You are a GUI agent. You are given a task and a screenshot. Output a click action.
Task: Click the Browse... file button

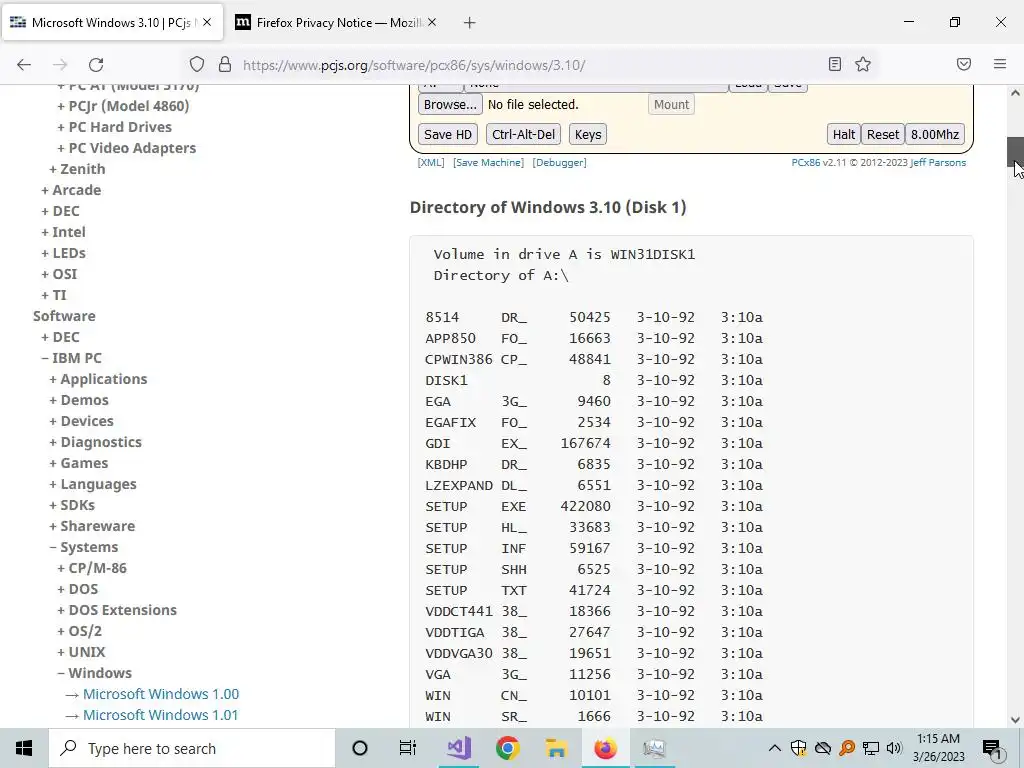coord(450,104)
